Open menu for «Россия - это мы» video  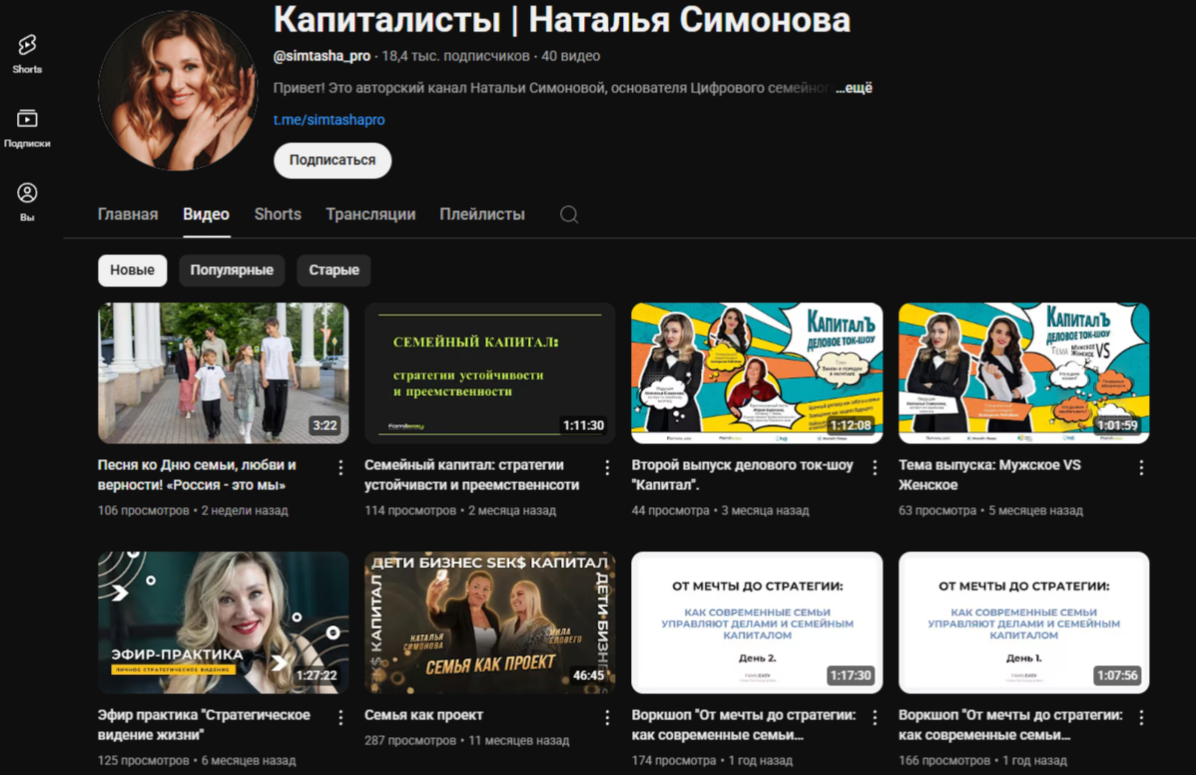click(340, 468)
